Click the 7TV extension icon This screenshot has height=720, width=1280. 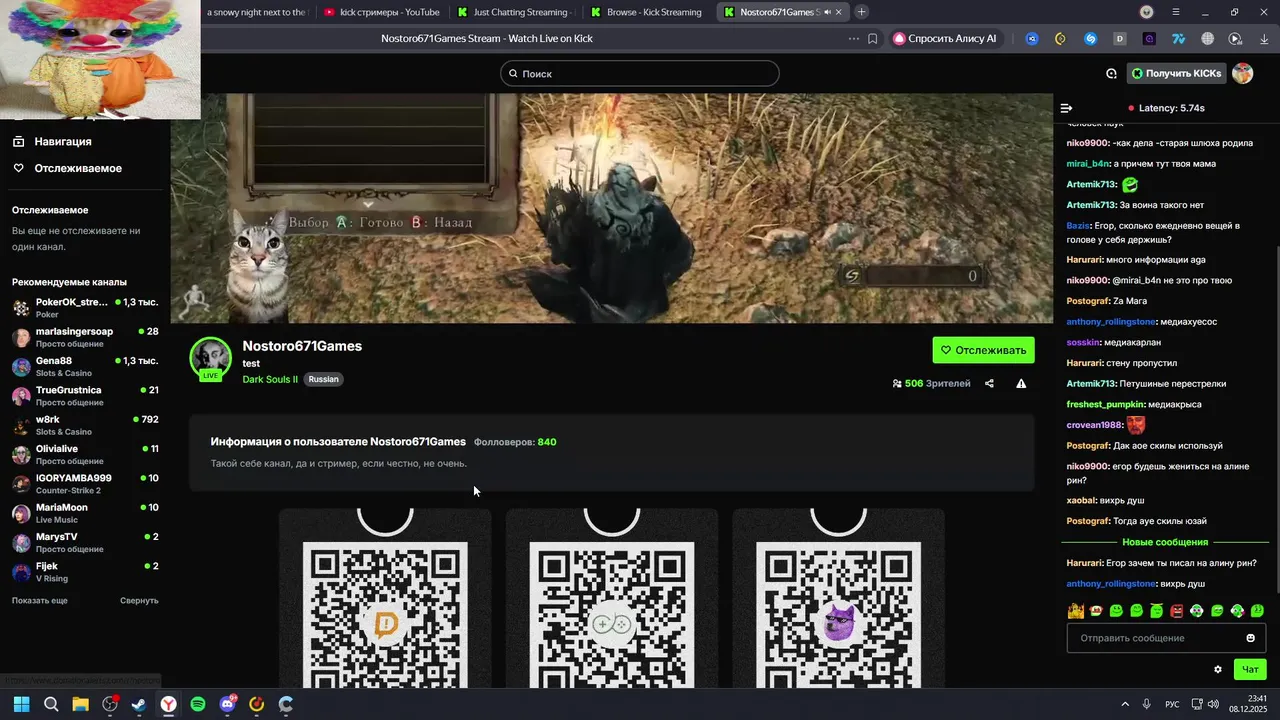click(1178, 39)
